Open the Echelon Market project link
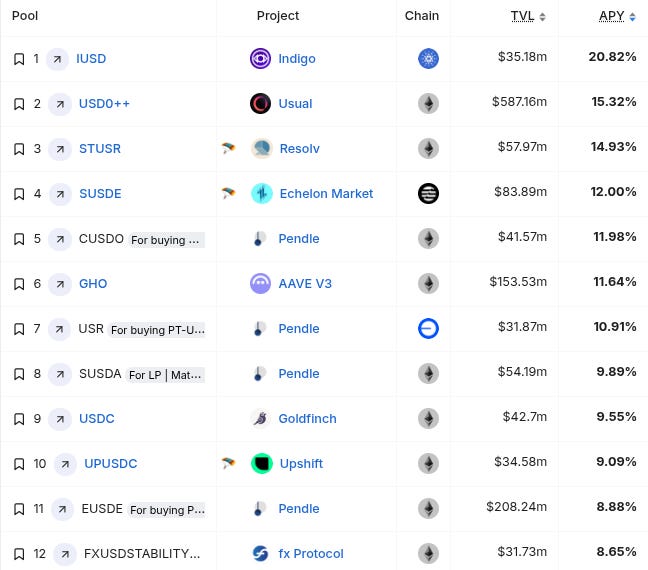The height and width of the screenshot is (570, 648). point(326,194)
